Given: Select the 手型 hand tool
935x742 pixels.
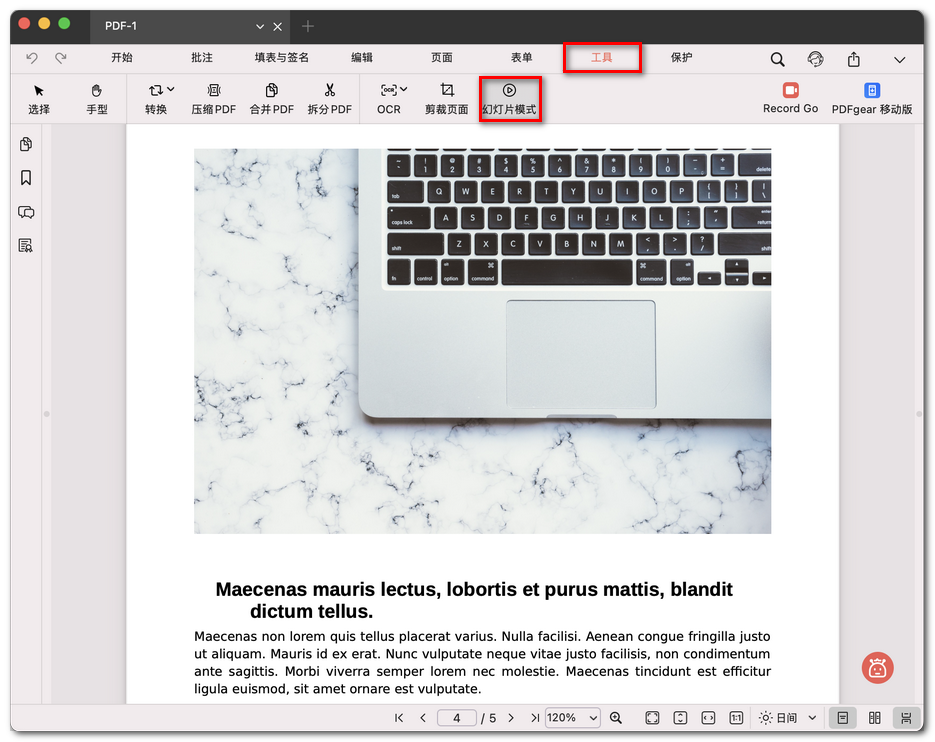Looking at the screenshot, I should coord(97,98).
